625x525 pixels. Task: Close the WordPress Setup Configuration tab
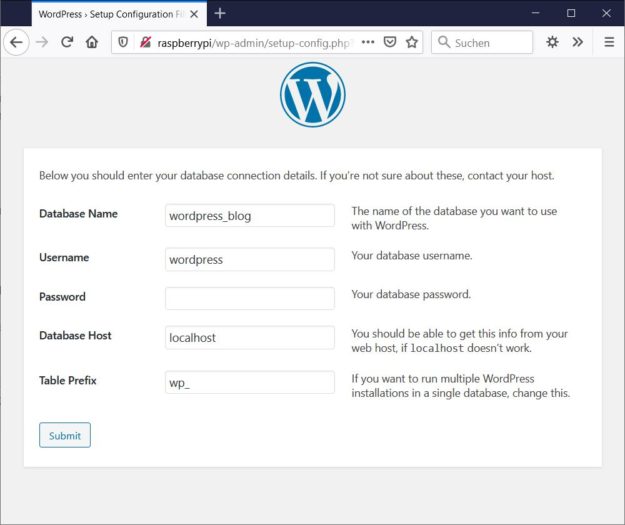click(194, 14)
